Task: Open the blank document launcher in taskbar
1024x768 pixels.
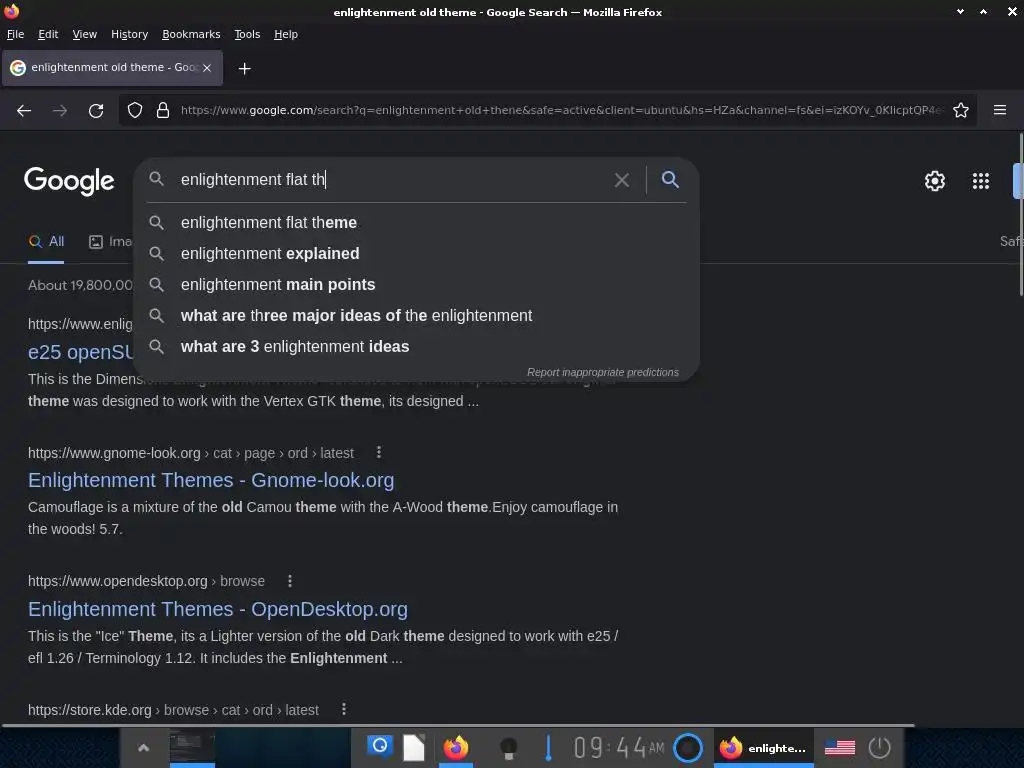Action: click(414, 748)
